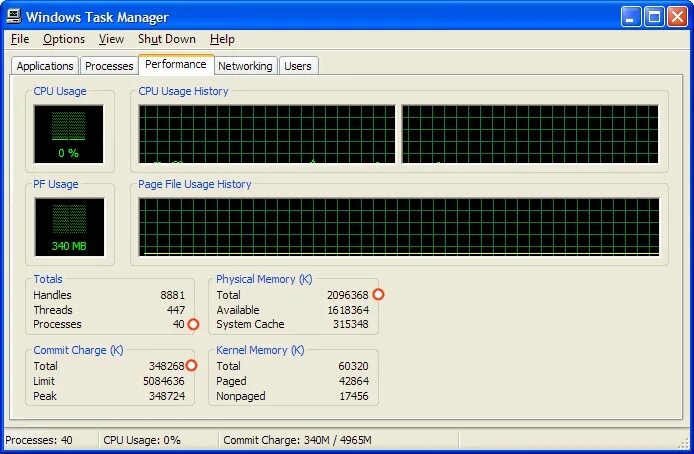Click the right CPU Usage History graph
694x454 pixels.
coord(530,134)
